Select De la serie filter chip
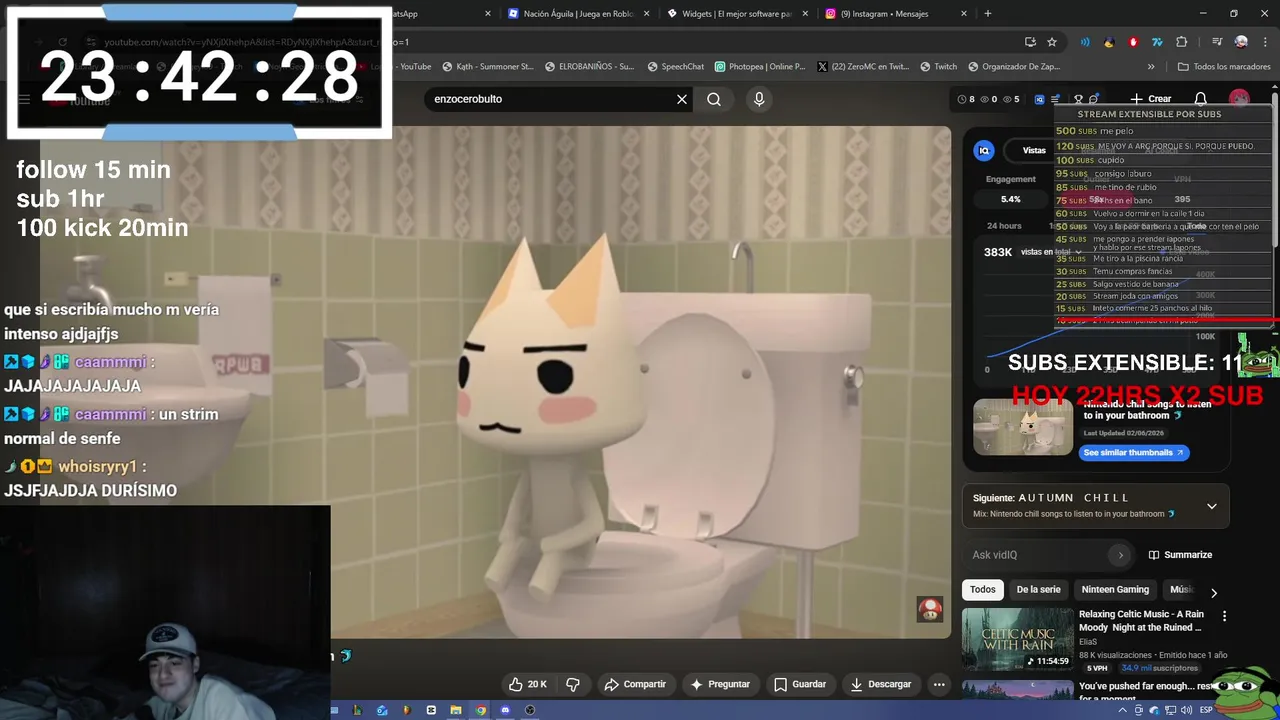 (1038, 589)
